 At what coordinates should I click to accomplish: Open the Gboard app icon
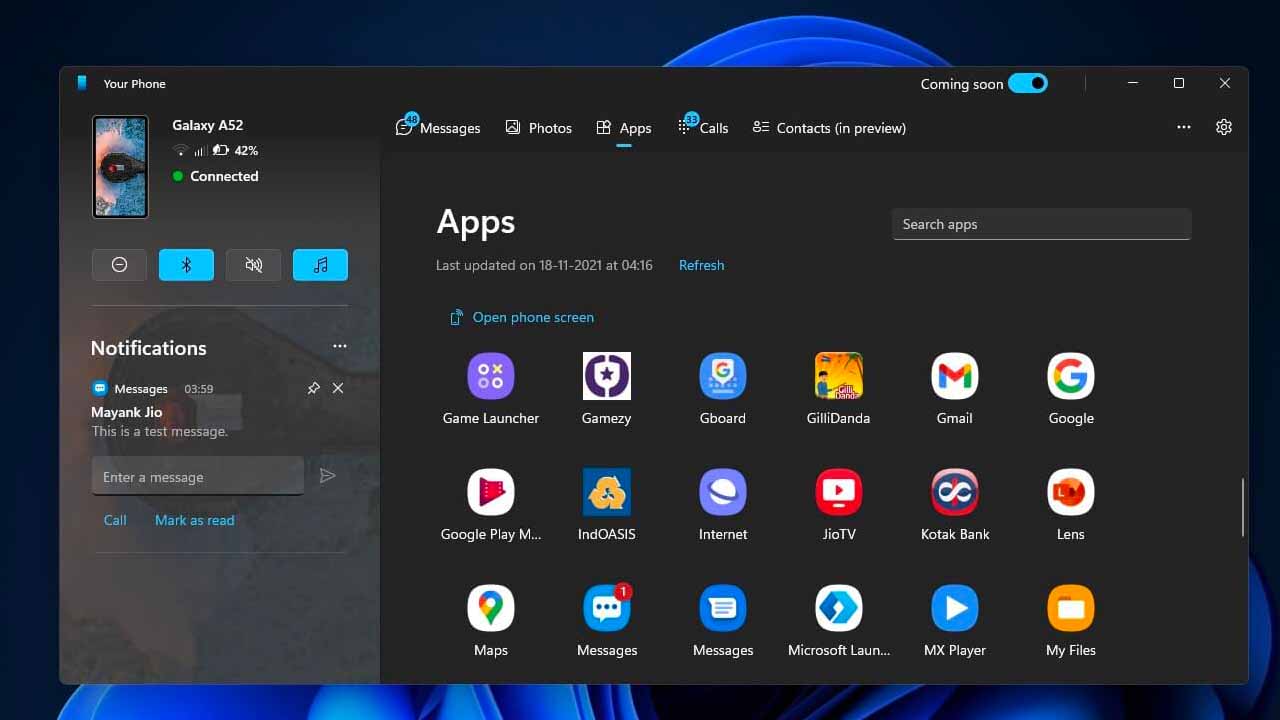723,377
